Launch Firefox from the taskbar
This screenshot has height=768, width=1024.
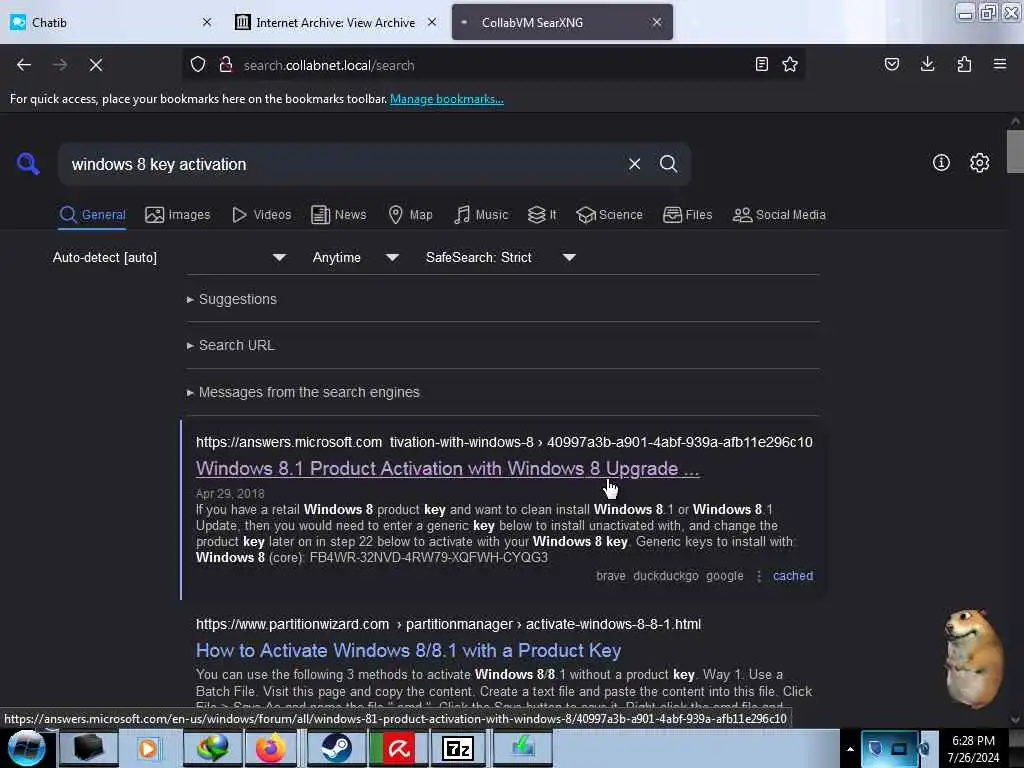coord(270,748)
